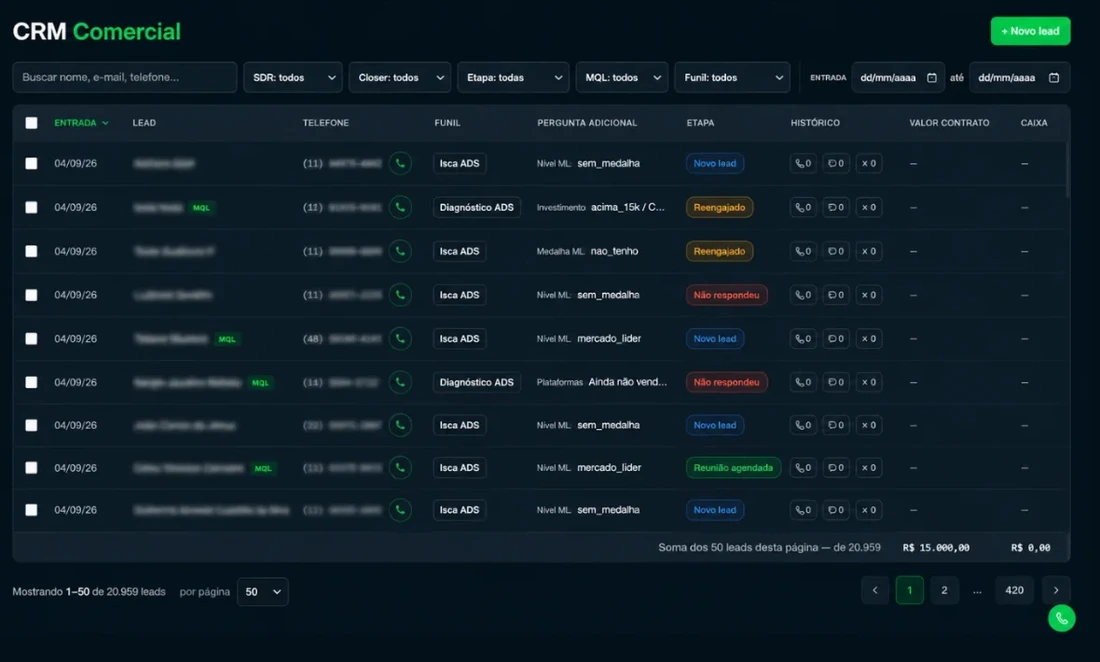Click the 'Novo lead' badge in (48) row
The width and height of the screenshot is (1100, 662).
point(715,339)
